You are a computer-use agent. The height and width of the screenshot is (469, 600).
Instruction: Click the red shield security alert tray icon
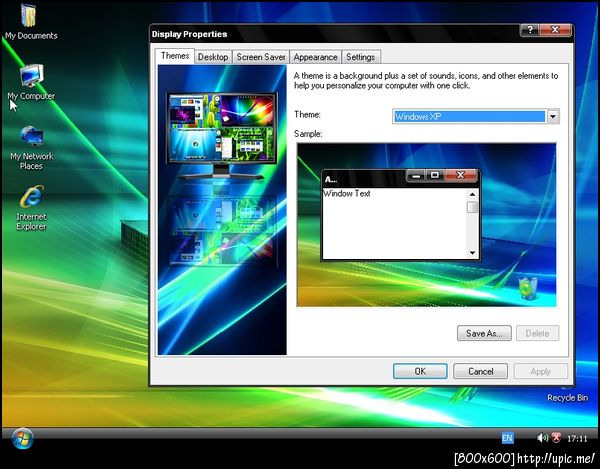(556, 438)
